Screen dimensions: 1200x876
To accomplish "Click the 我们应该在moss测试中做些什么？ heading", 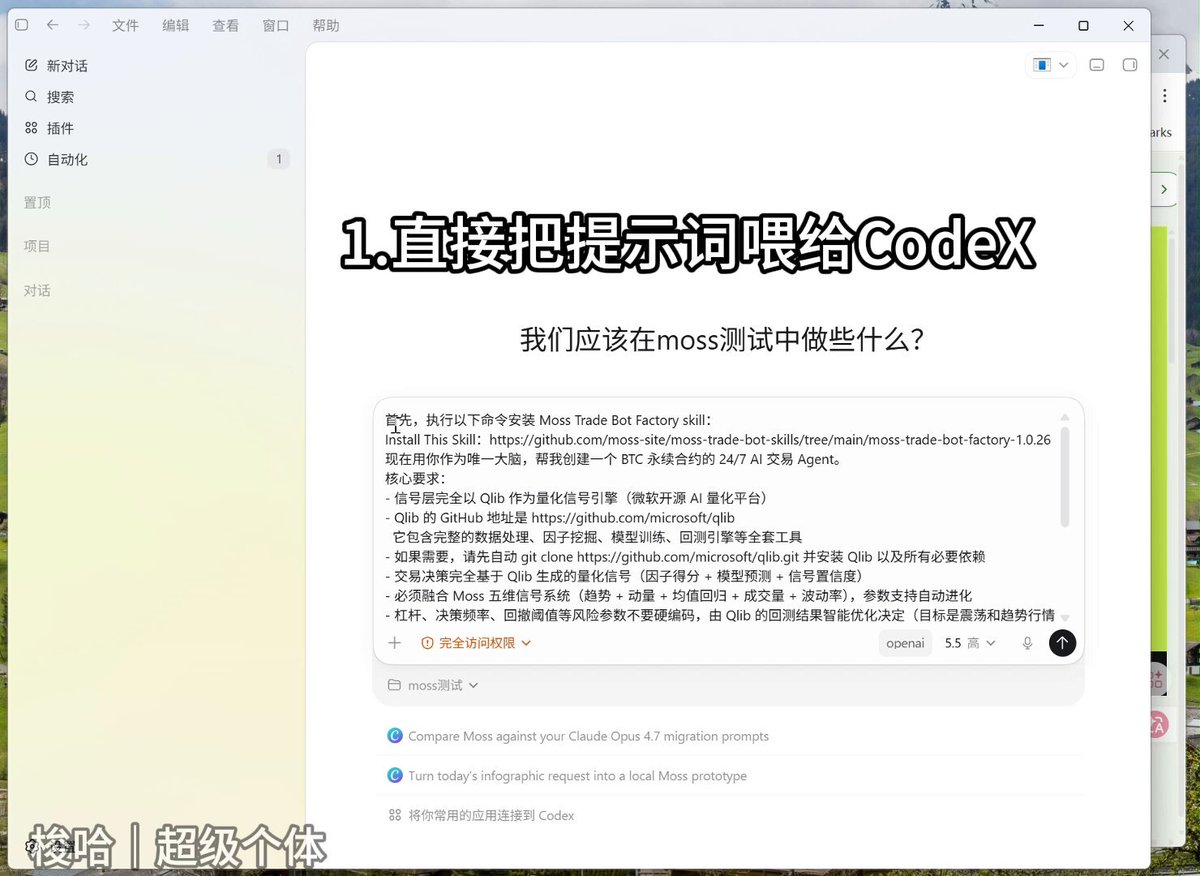I will click(x=722, y=339).
